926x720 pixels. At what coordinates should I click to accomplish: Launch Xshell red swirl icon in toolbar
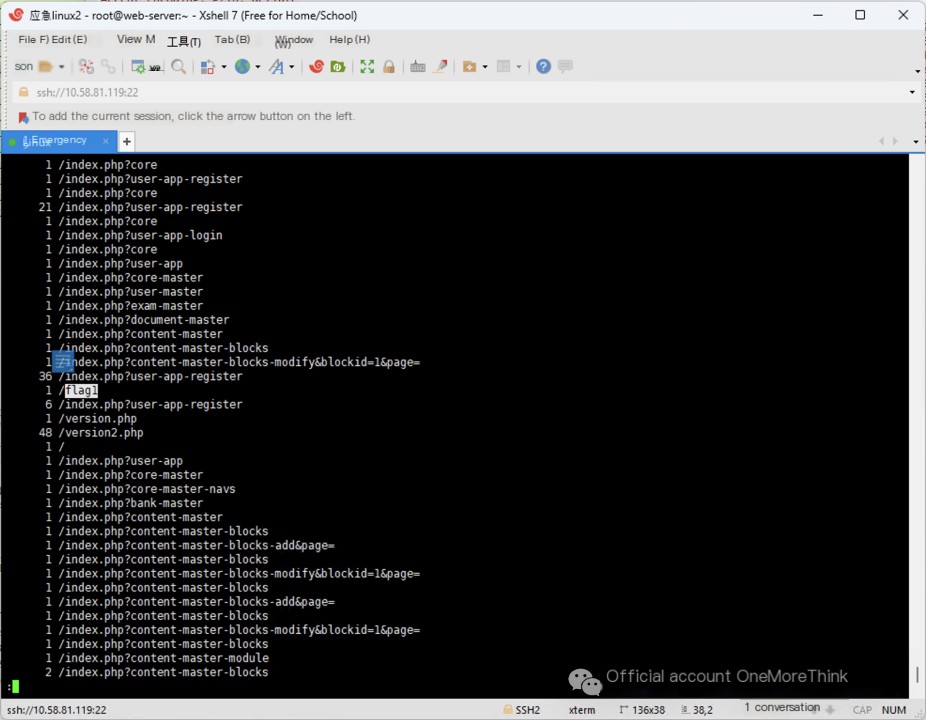[317, 66]
